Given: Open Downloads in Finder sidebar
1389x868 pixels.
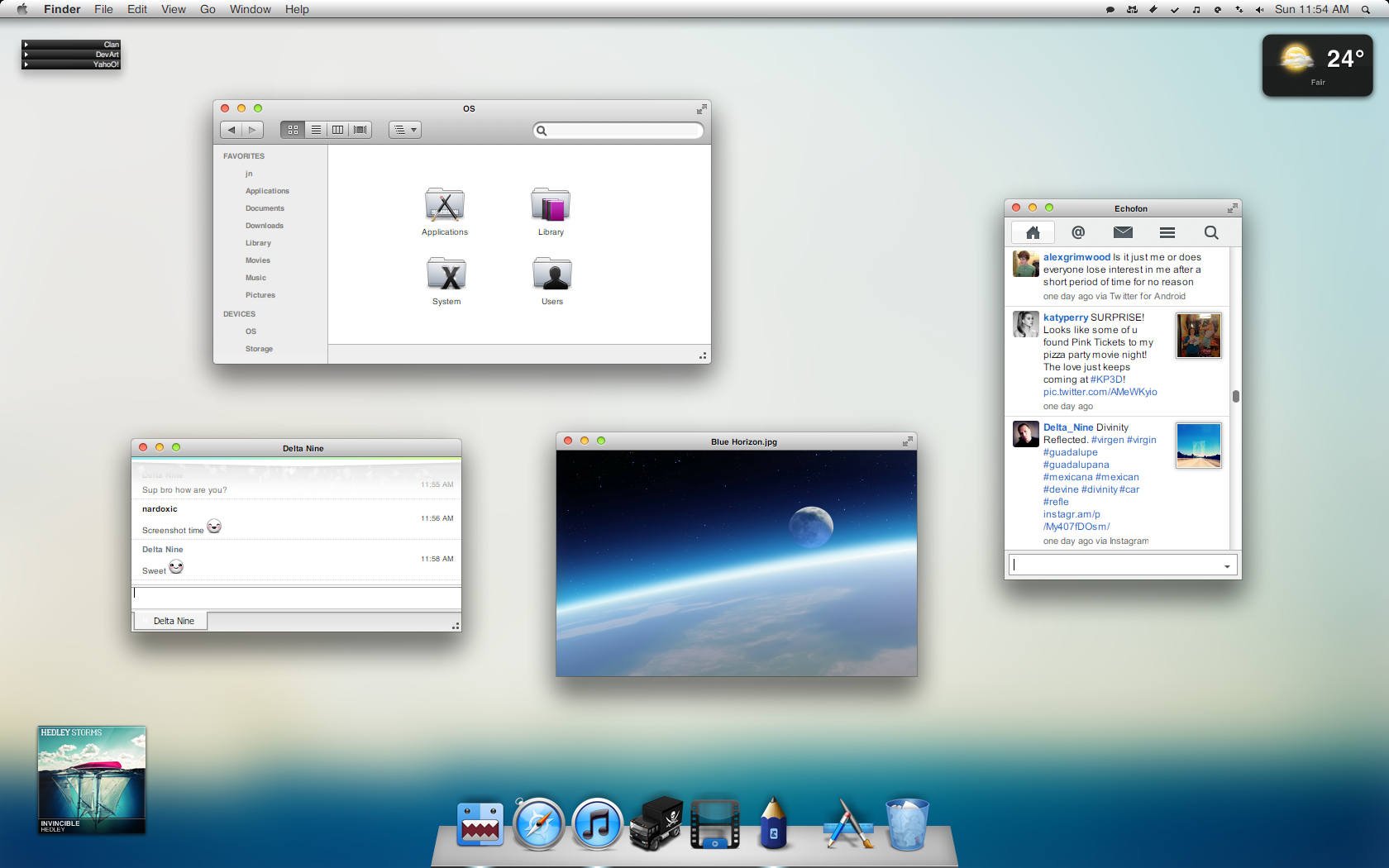Looking at the screenshot, I should [x=264, y=226].
